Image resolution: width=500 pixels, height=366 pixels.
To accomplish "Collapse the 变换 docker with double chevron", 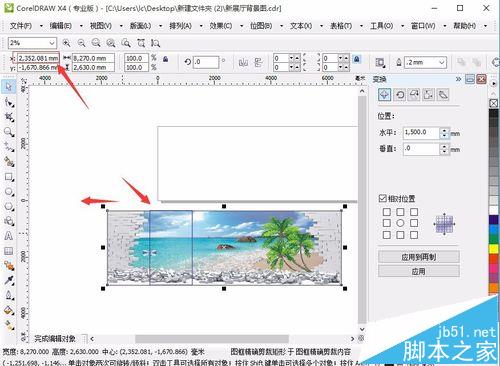I will click(x=459, y=79).
